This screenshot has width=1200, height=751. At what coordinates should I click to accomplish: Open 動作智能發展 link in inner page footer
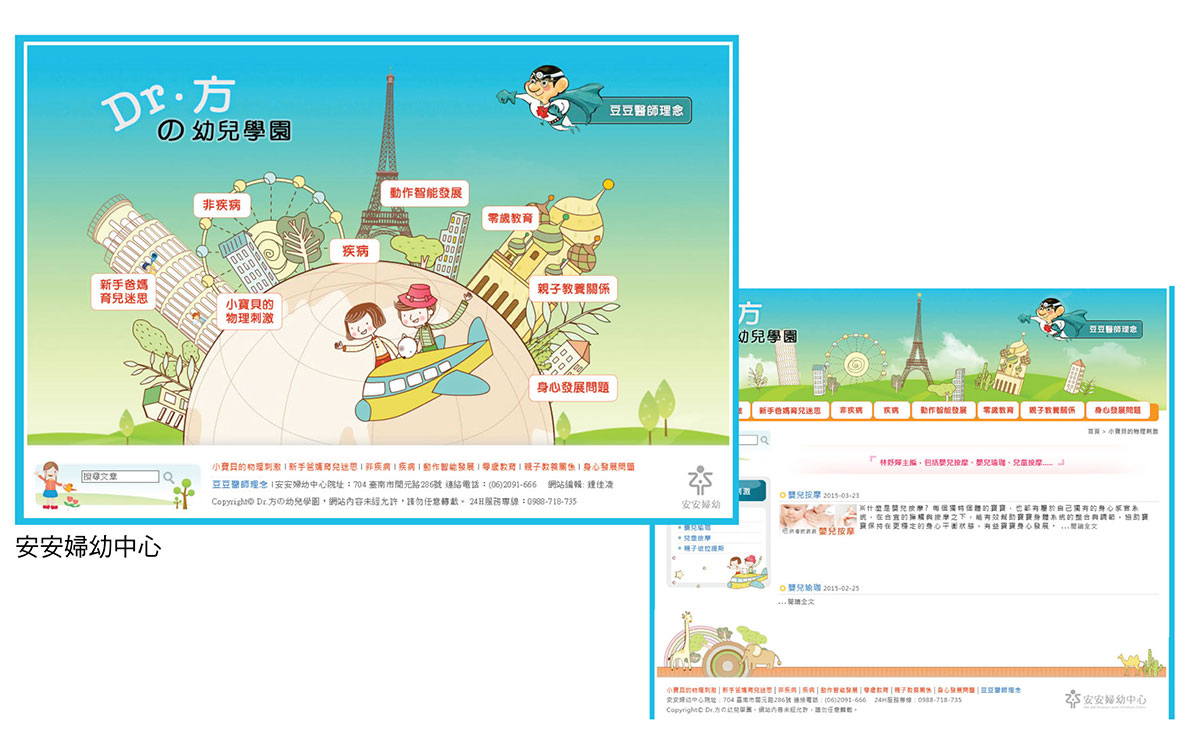[839, 690]
